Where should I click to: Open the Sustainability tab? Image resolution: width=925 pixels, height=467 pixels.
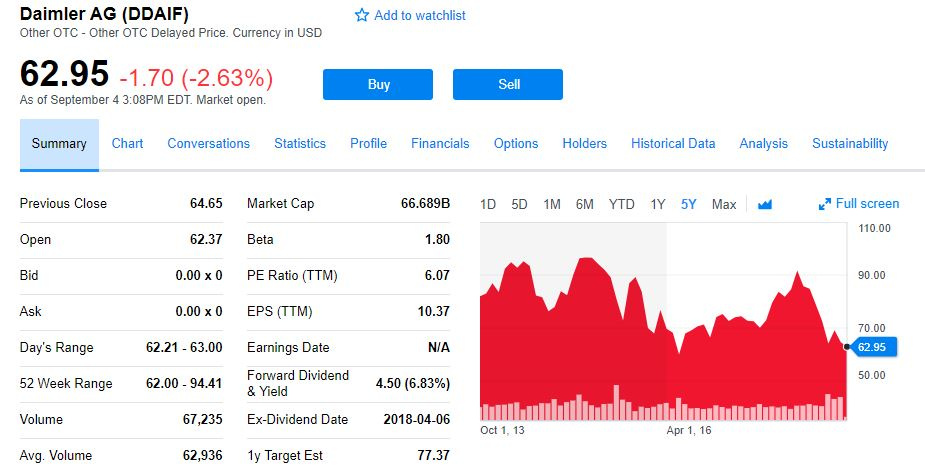[850, 143]
